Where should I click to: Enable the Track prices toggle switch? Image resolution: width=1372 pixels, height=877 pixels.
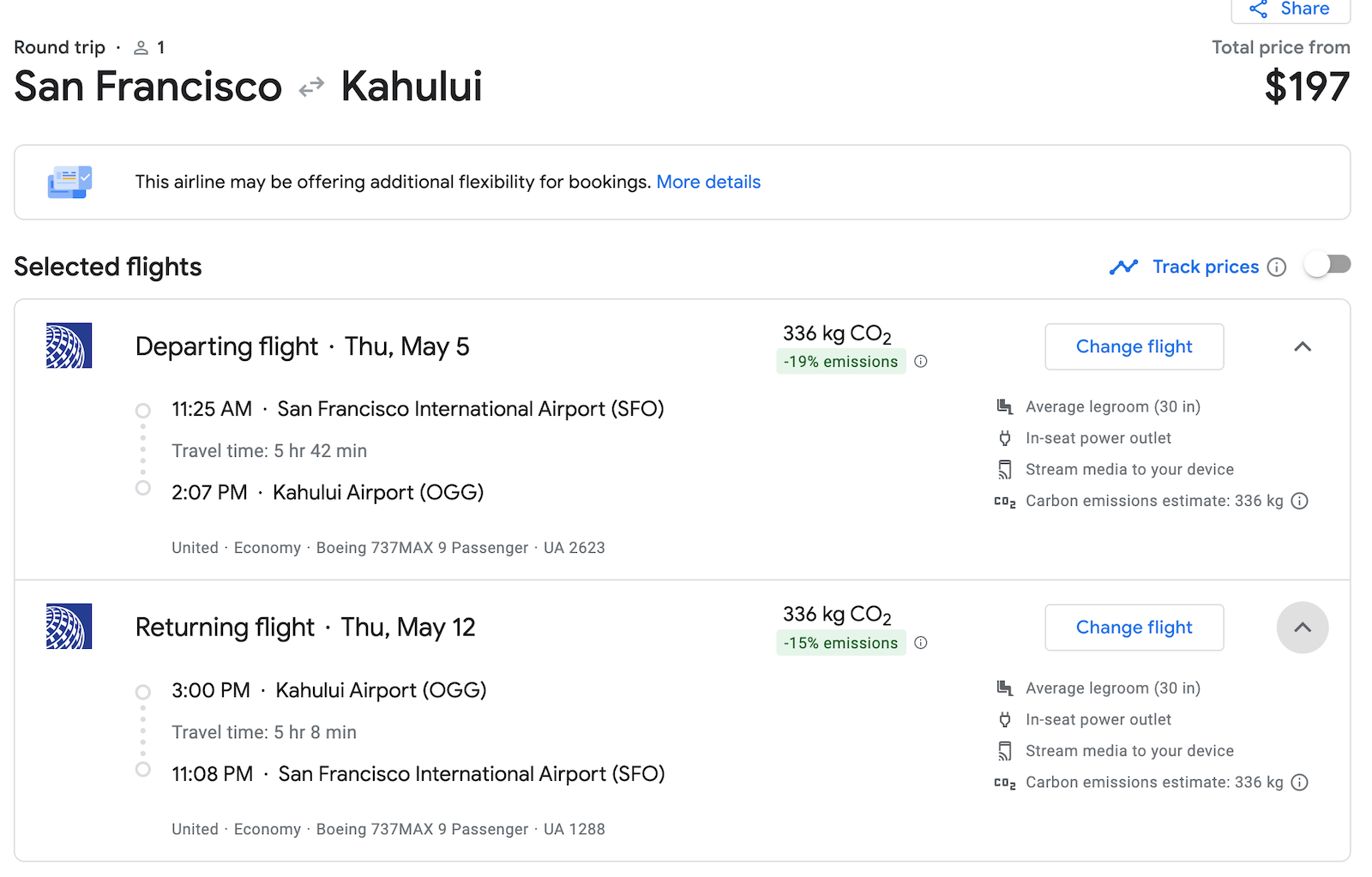(1327, 264)
